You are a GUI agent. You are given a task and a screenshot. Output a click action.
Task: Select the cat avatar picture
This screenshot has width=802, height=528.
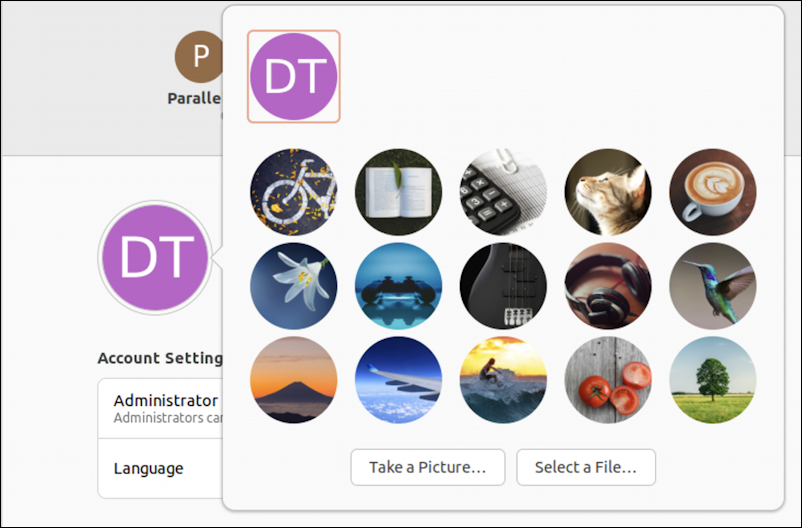pos(608,192)
